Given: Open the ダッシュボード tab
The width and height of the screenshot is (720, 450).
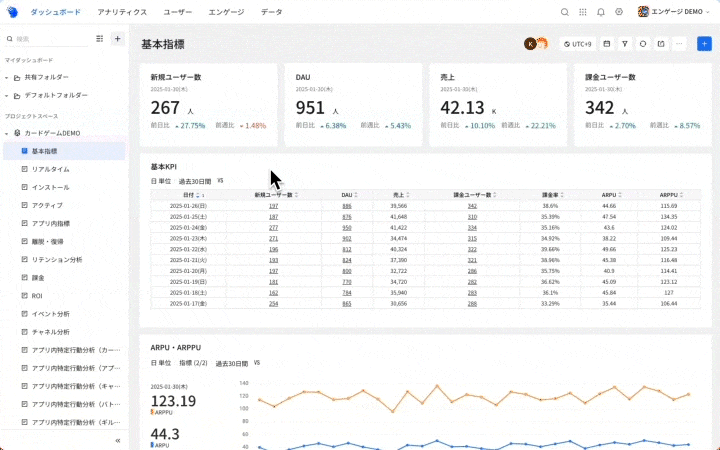Looking at the screenshot, I should coord(56,12).
